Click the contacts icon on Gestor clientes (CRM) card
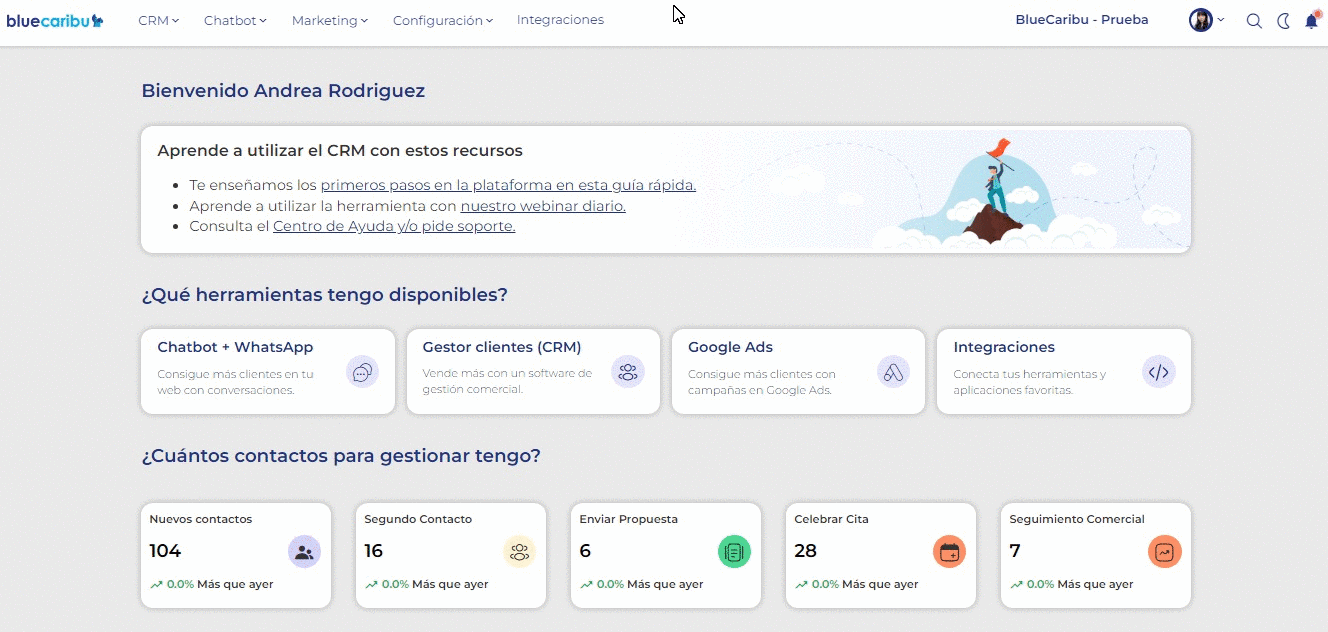This screenshot has width=1328, height=632. pos(628,371)
